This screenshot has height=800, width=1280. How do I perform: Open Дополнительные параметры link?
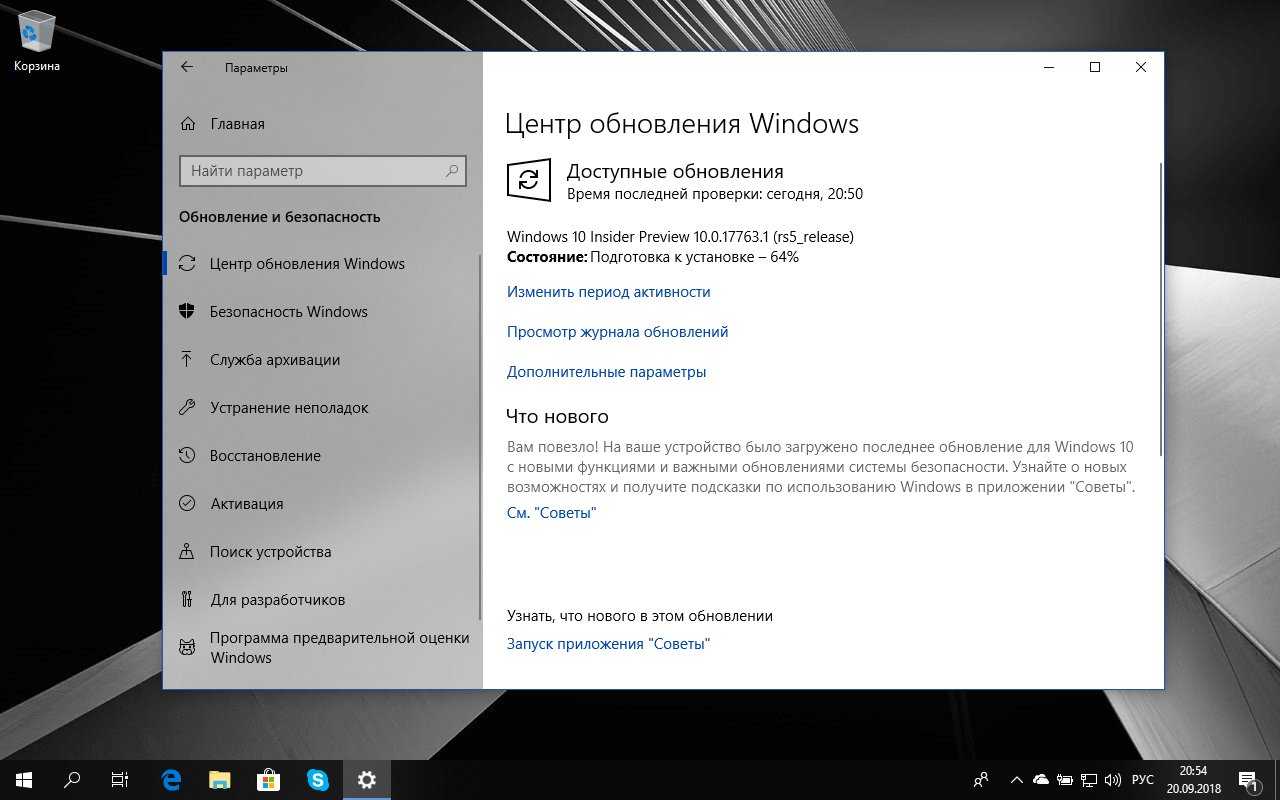click(x=606, y=372)
